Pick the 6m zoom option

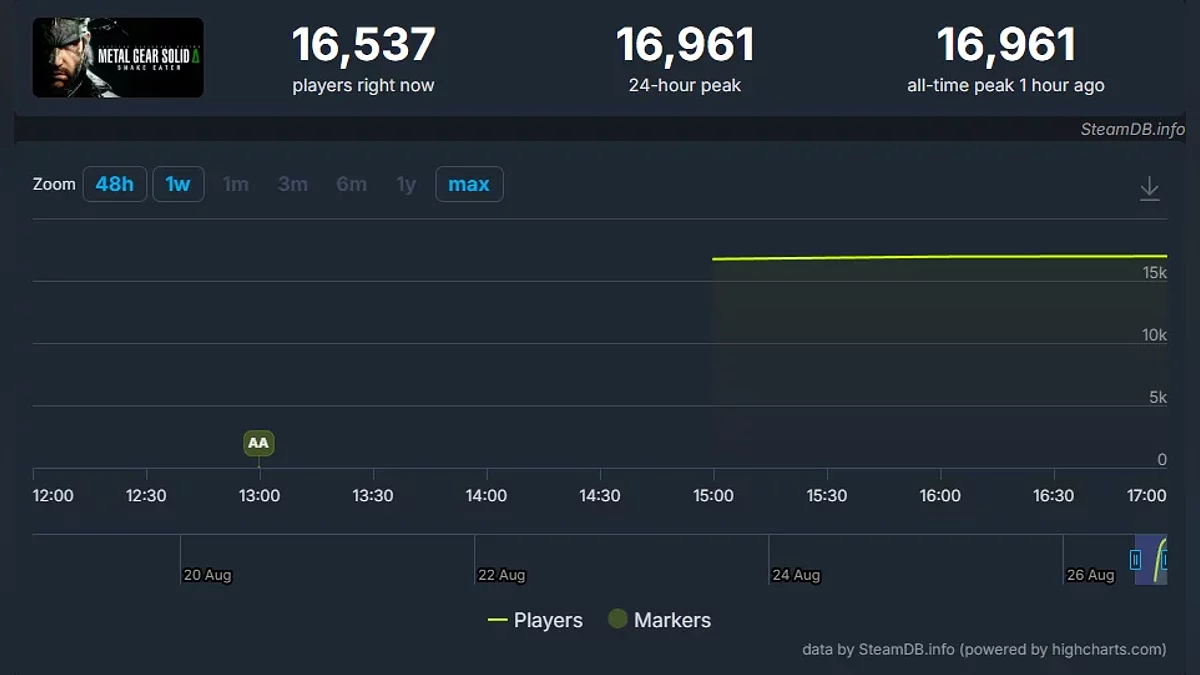351,184
